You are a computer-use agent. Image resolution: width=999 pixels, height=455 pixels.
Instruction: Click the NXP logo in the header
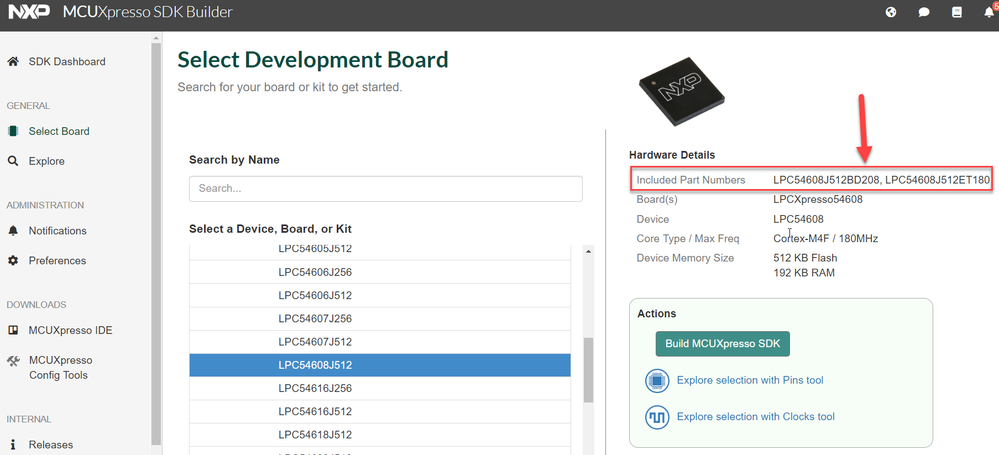coord(26,12)
